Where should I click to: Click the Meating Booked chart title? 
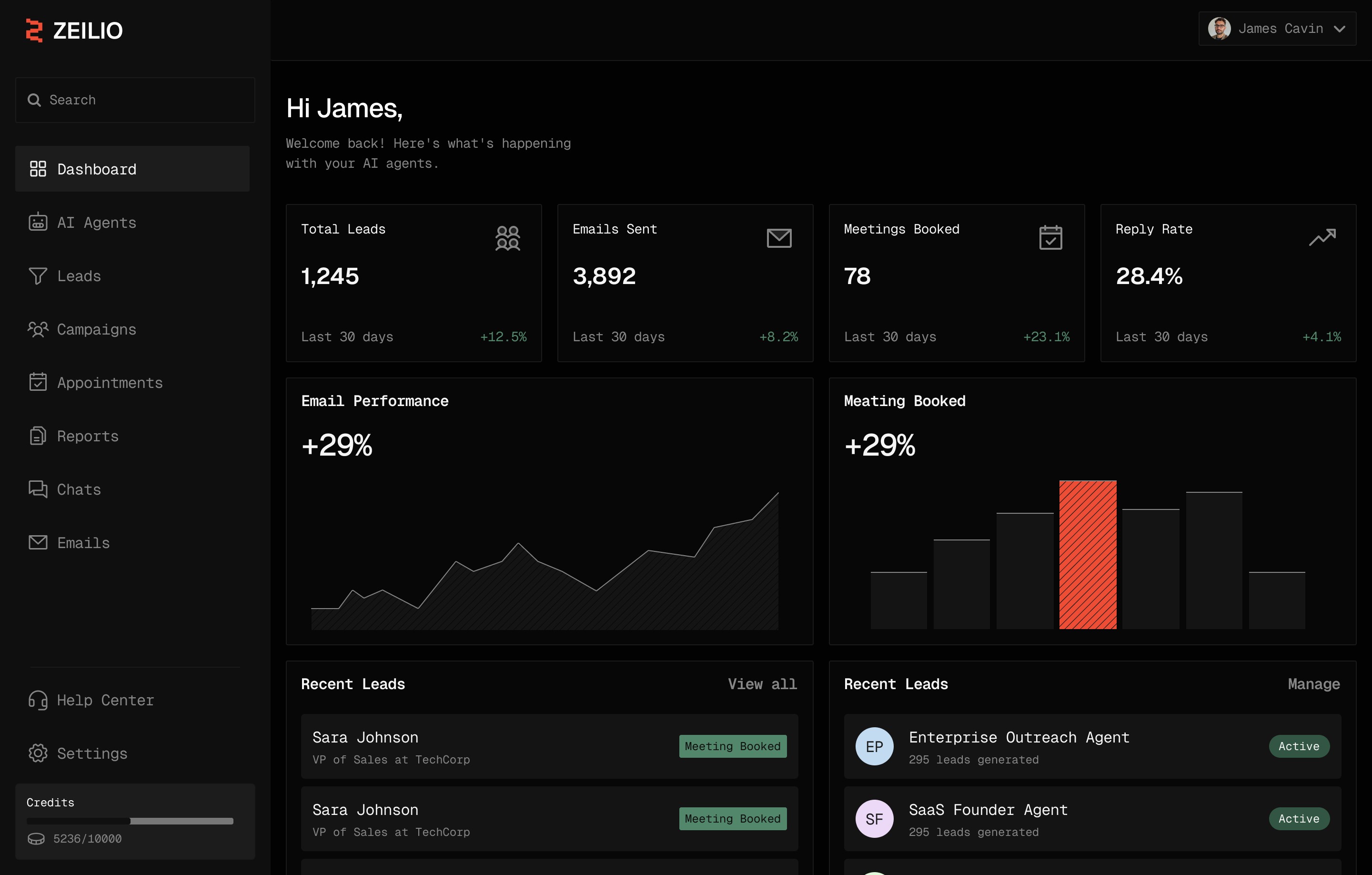pyautogui.click(x=904, y=401)
